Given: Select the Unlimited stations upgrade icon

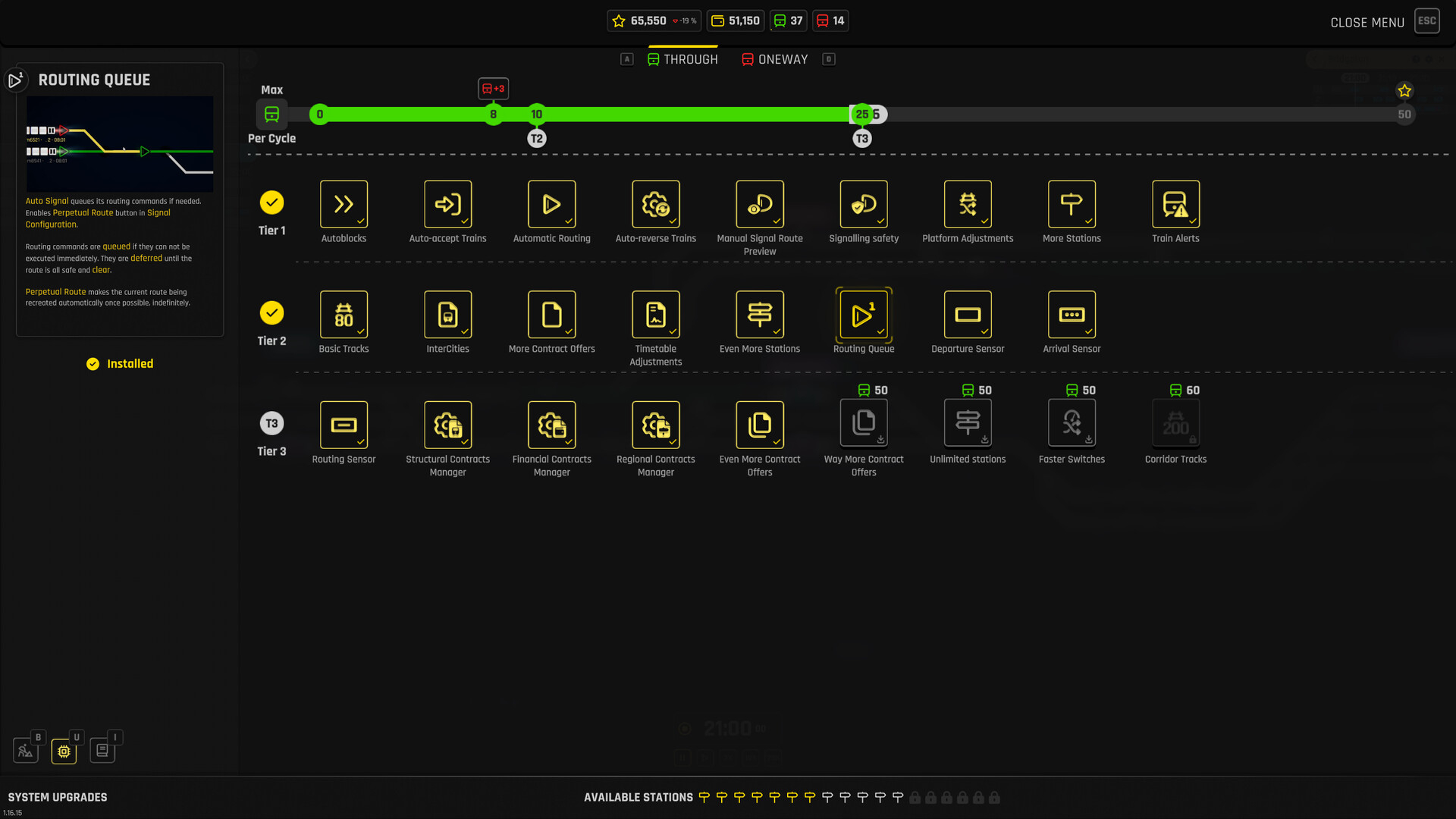Looking at the screenshot, I should tap(967, 425).
